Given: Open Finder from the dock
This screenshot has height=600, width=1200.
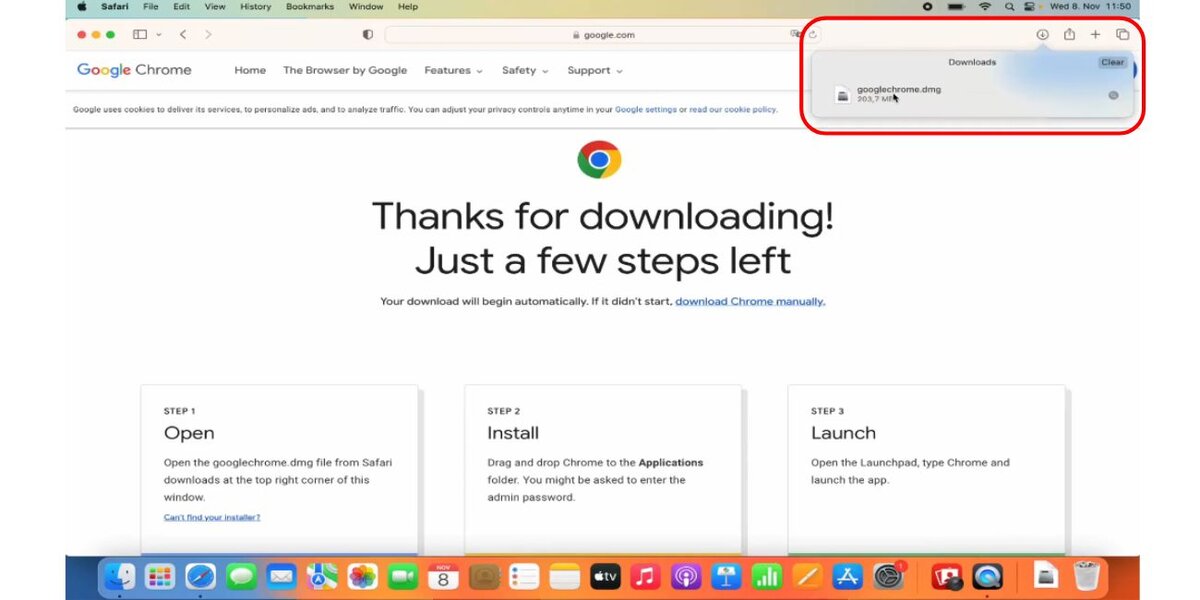Looking at the screenshot, I should point(120,576).
